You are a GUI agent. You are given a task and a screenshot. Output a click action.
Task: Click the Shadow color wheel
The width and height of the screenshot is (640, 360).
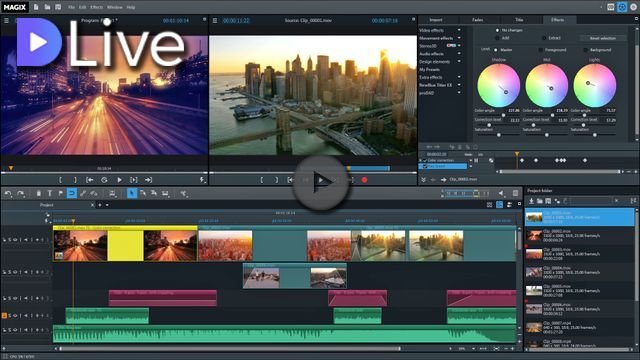point(498,85)
